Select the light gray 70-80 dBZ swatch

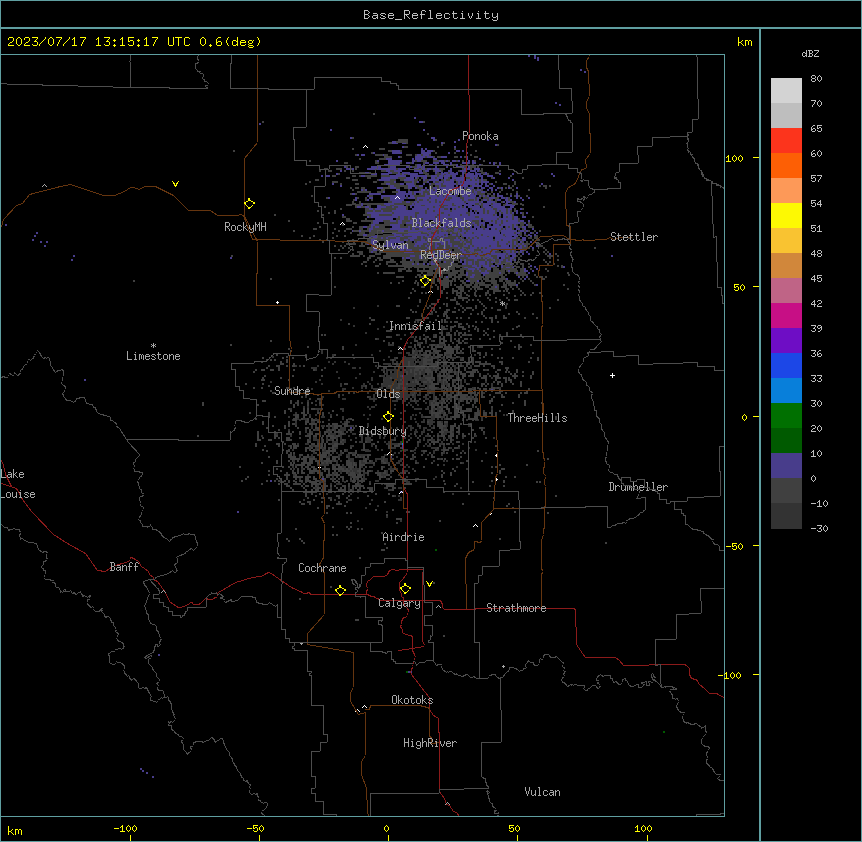(x=786, y=91)
